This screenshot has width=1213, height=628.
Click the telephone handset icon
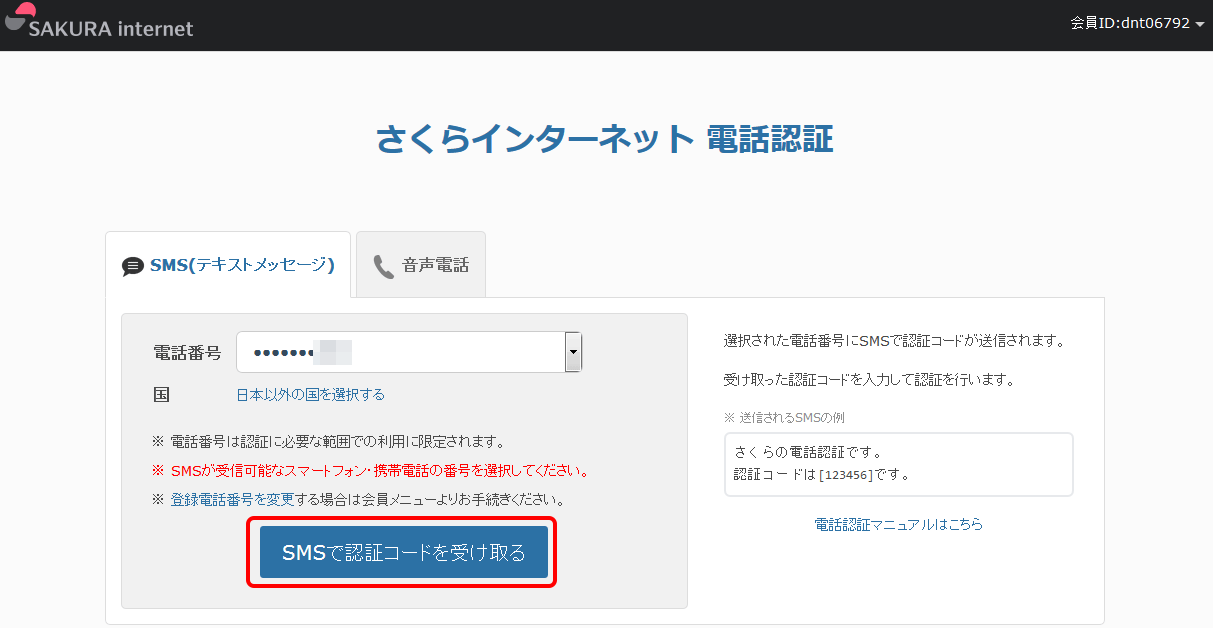coord(384,266)
